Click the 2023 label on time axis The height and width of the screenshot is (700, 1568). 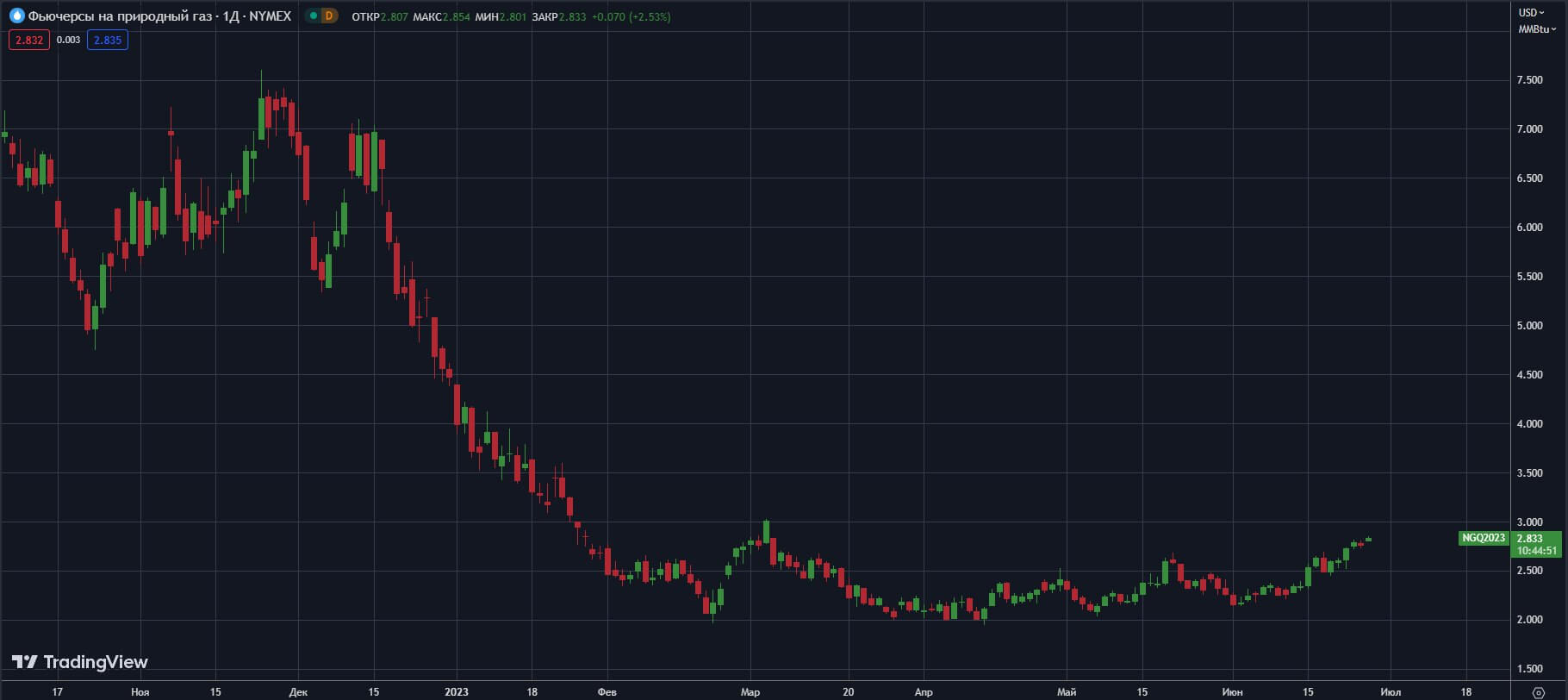click(x=457, y=692)
